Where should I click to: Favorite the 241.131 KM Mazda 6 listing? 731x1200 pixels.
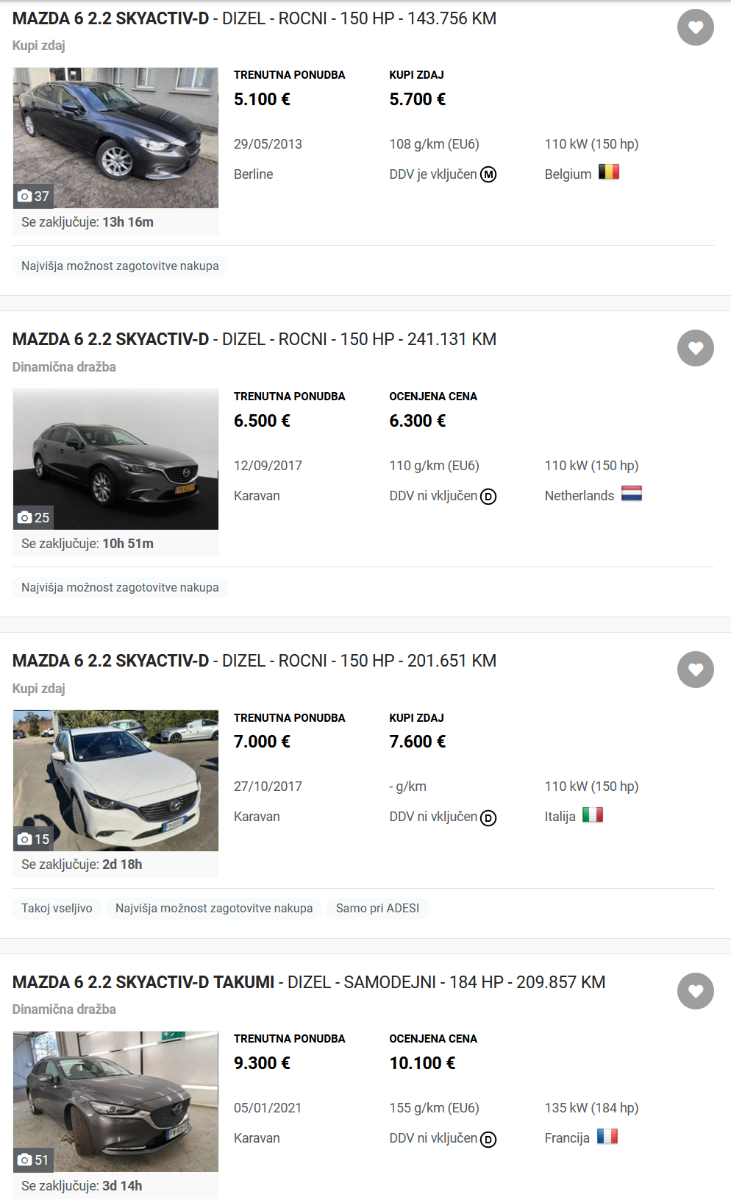point(696,348)
